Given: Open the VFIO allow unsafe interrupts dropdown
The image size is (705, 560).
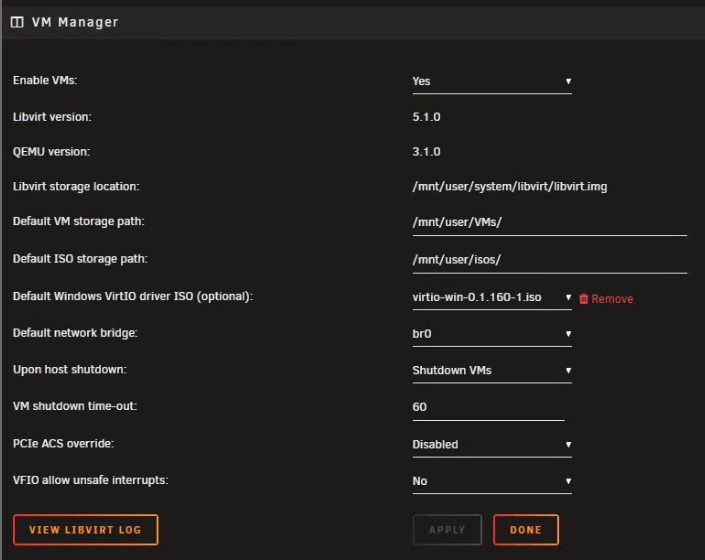Looking at the screenshot, I should [492, 481].
